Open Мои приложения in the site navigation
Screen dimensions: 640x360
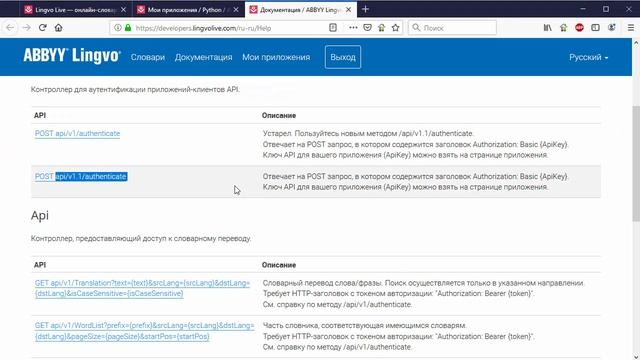coord(276,57)
